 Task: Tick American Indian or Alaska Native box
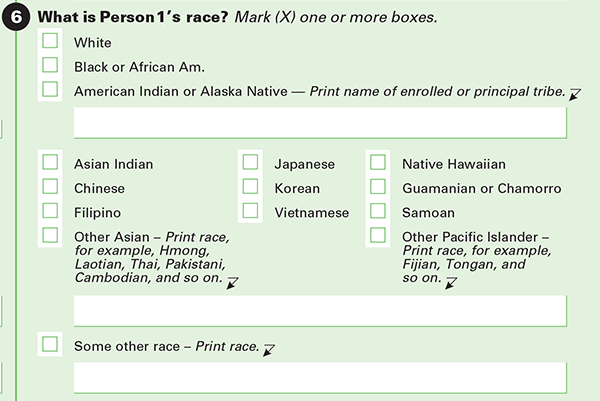coord(50,90)
